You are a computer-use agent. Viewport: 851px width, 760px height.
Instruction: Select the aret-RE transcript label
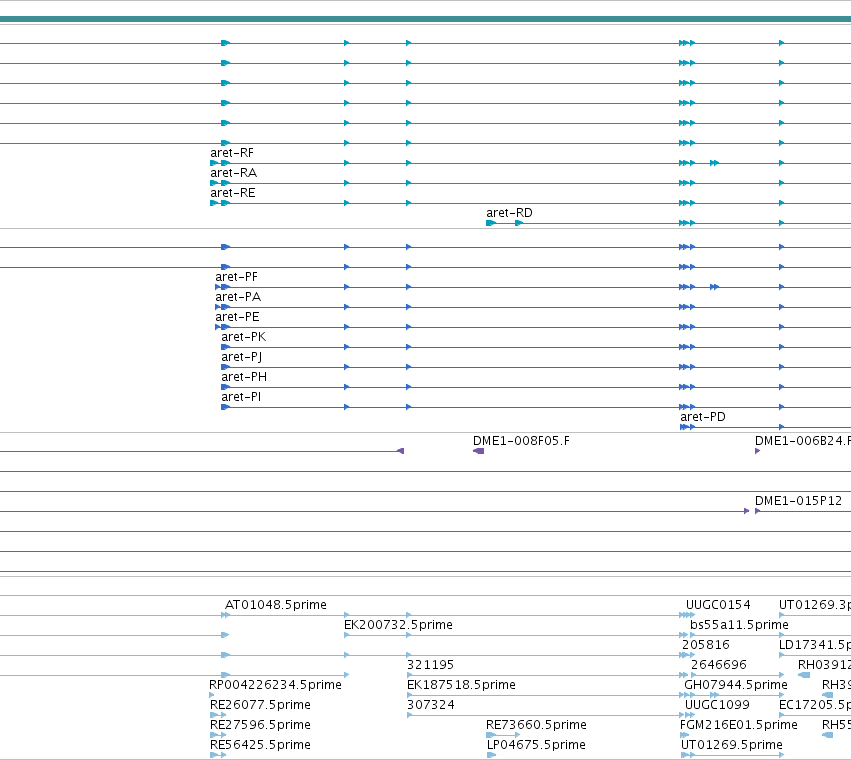pos(232,193)
